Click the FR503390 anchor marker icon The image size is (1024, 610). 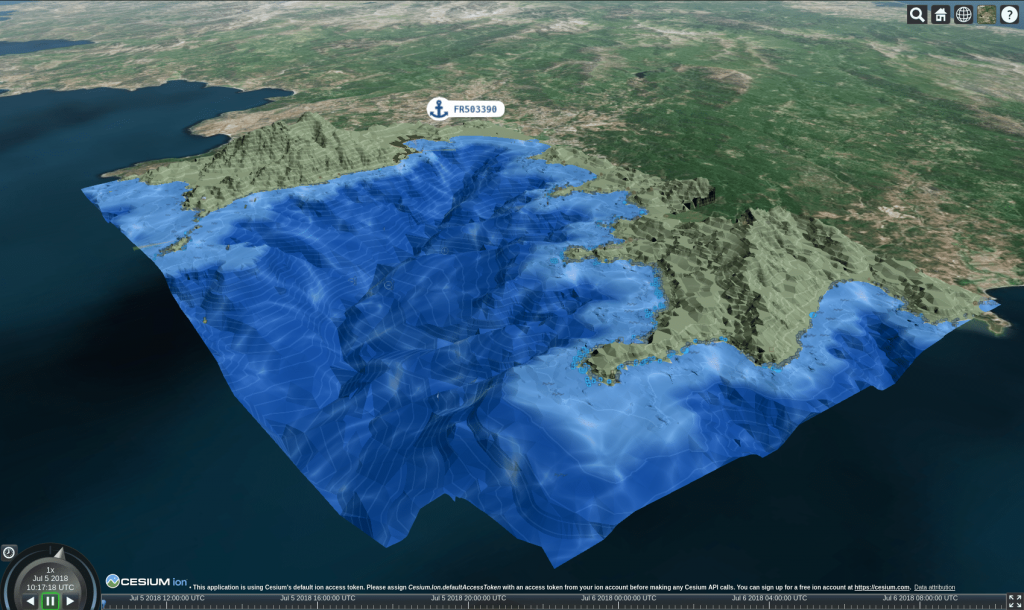[x=438, y=109]
